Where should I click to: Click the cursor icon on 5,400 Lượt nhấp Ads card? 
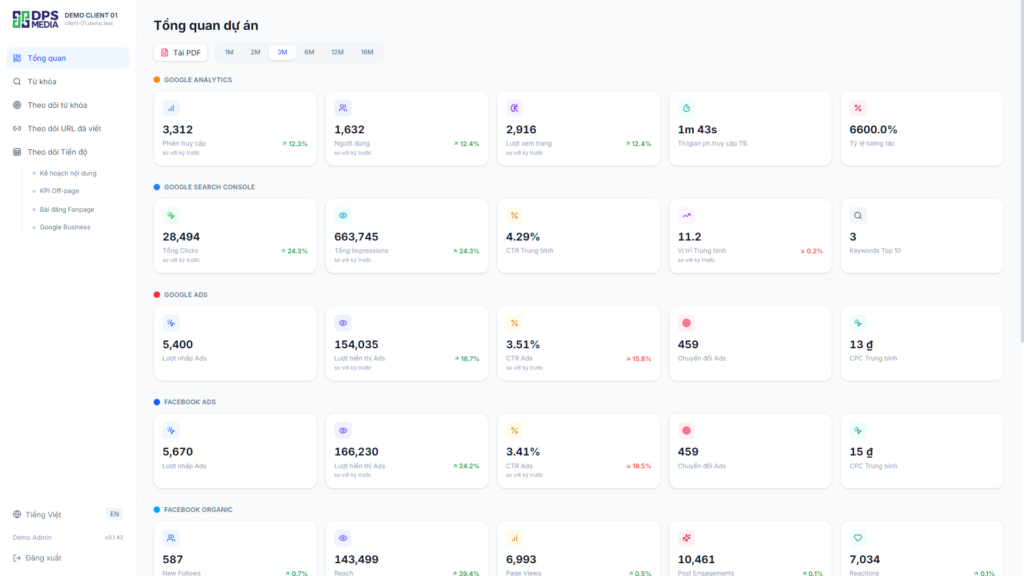point(171,323)
